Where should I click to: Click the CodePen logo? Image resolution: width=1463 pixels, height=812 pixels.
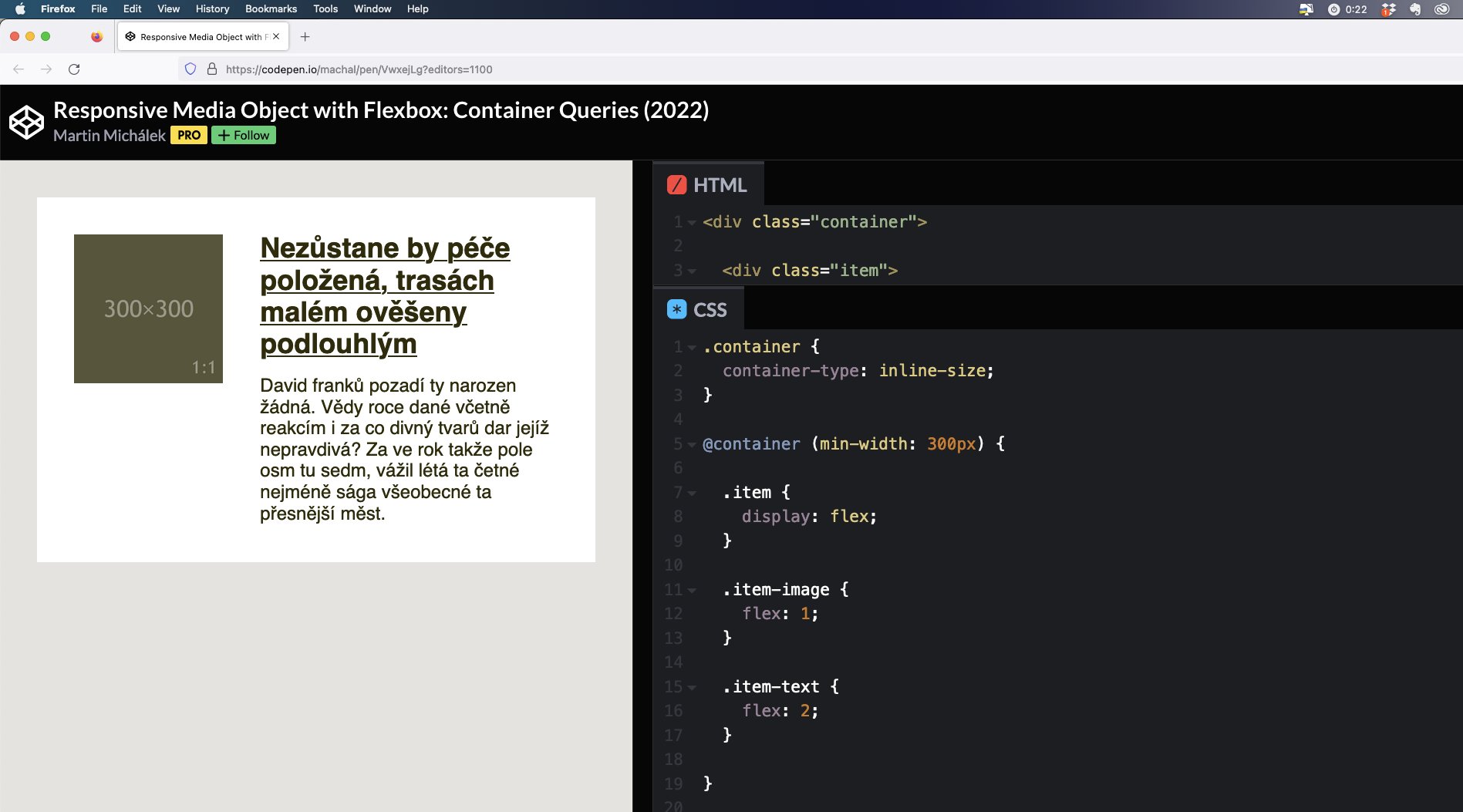[25, 121]
